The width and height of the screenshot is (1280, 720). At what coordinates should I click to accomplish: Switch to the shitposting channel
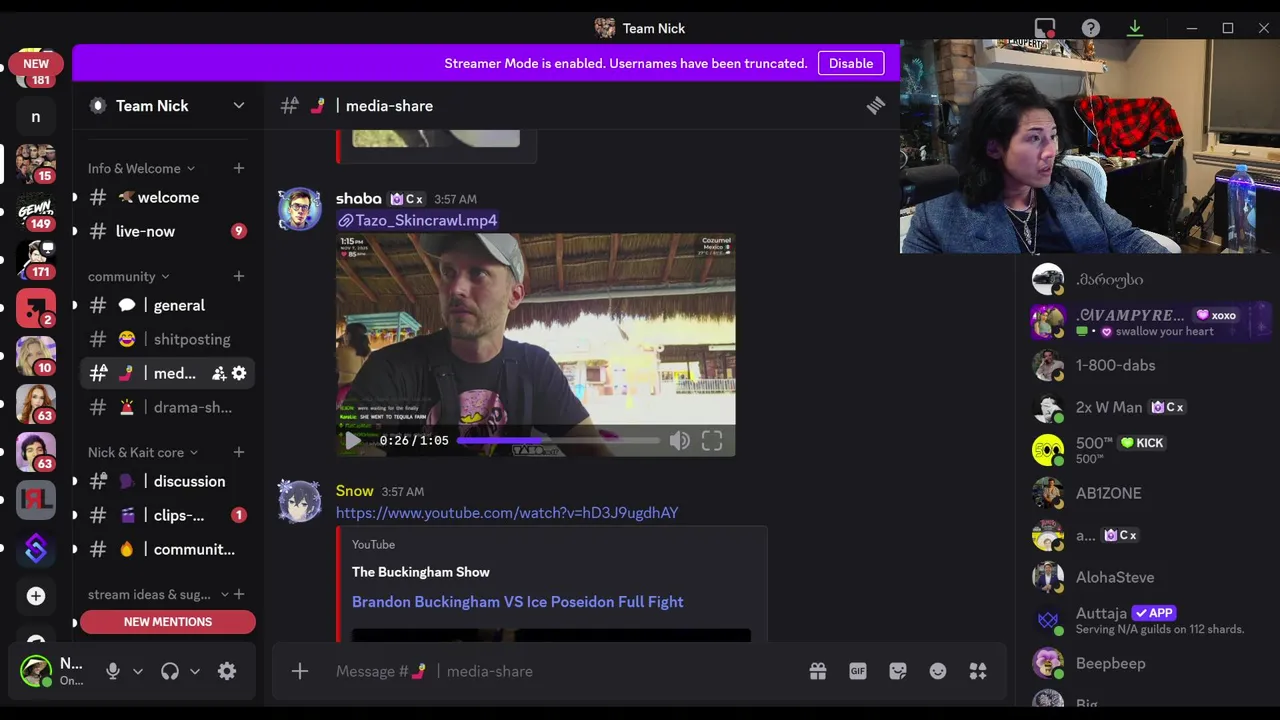click(x=168, y=339)
